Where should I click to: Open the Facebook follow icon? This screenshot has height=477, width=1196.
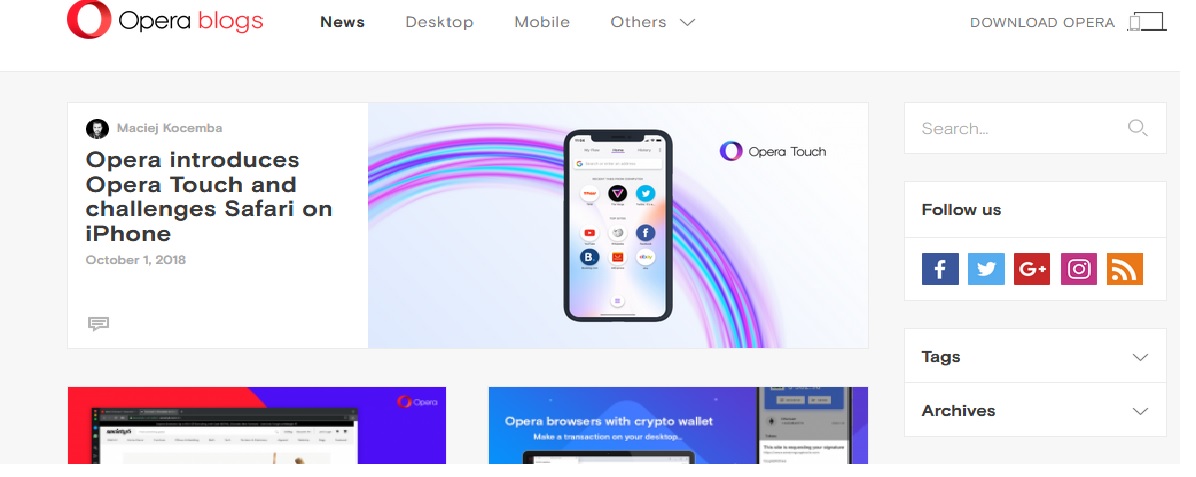940,269
